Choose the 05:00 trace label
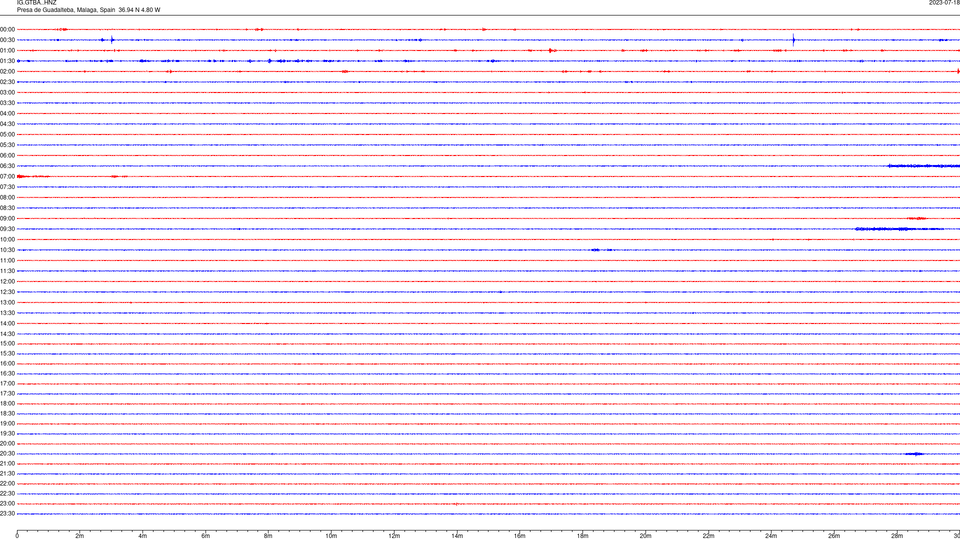The image size is (960, 540). 7,134
